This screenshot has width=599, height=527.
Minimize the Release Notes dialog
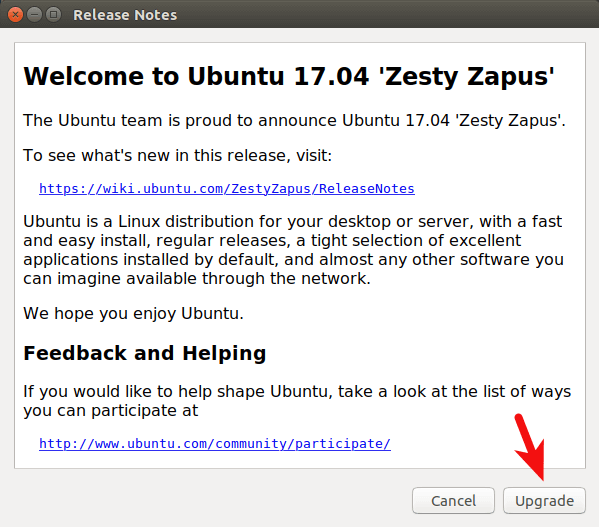[34, 15]
